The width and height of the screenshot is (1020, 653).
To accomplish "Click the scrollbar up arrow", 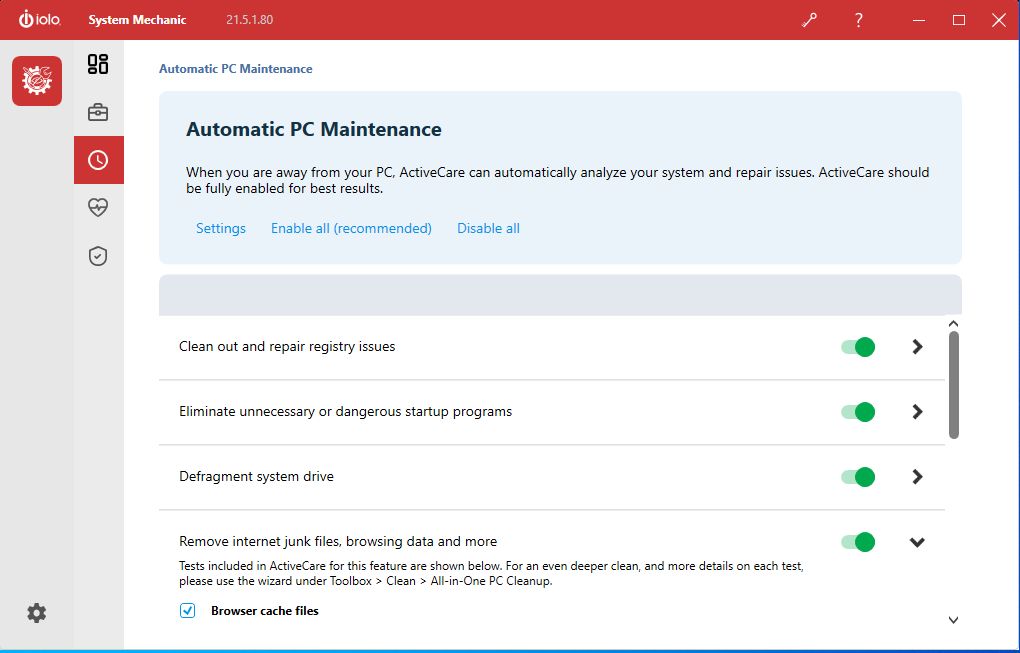I will [954, 324].
